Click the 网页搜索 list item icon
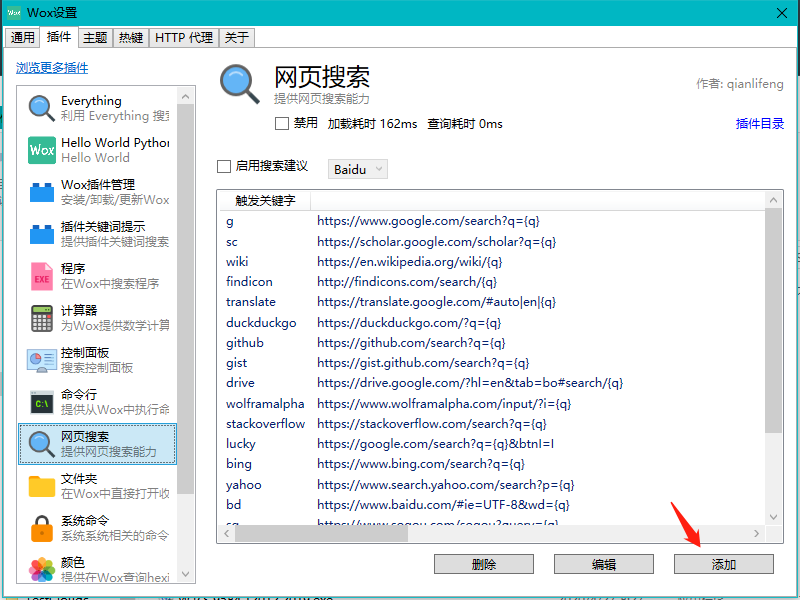Viewport: 800px width, 600px height. click(x=41, y=444)
